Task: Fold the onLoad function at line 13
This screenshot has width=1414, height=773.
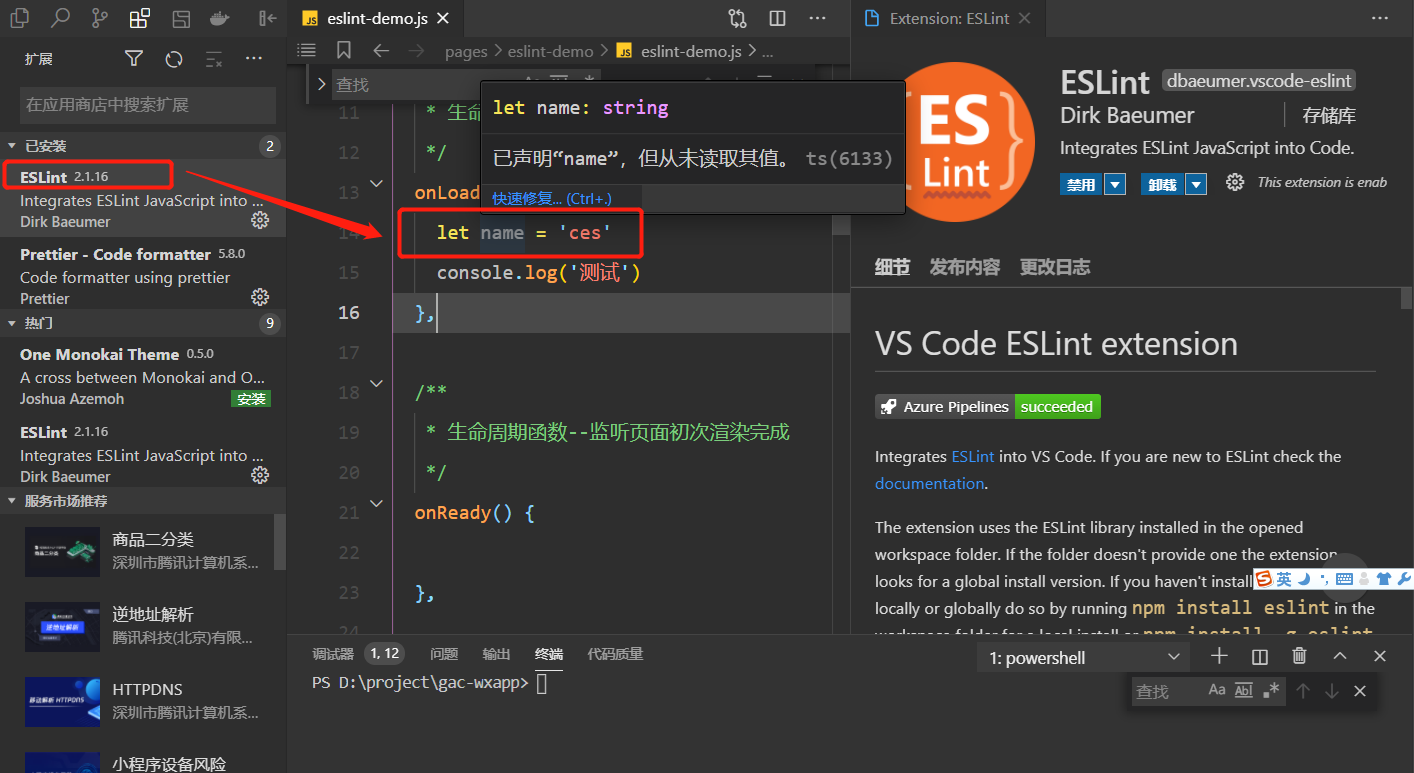Action: point(377,183)
